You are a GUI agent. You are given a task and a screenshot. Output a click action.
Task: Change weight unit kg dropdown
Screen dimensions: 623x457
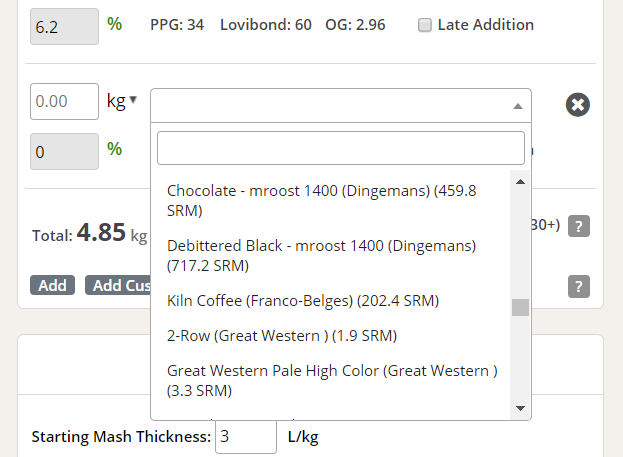pyautogui.click(x=122, y=101)
